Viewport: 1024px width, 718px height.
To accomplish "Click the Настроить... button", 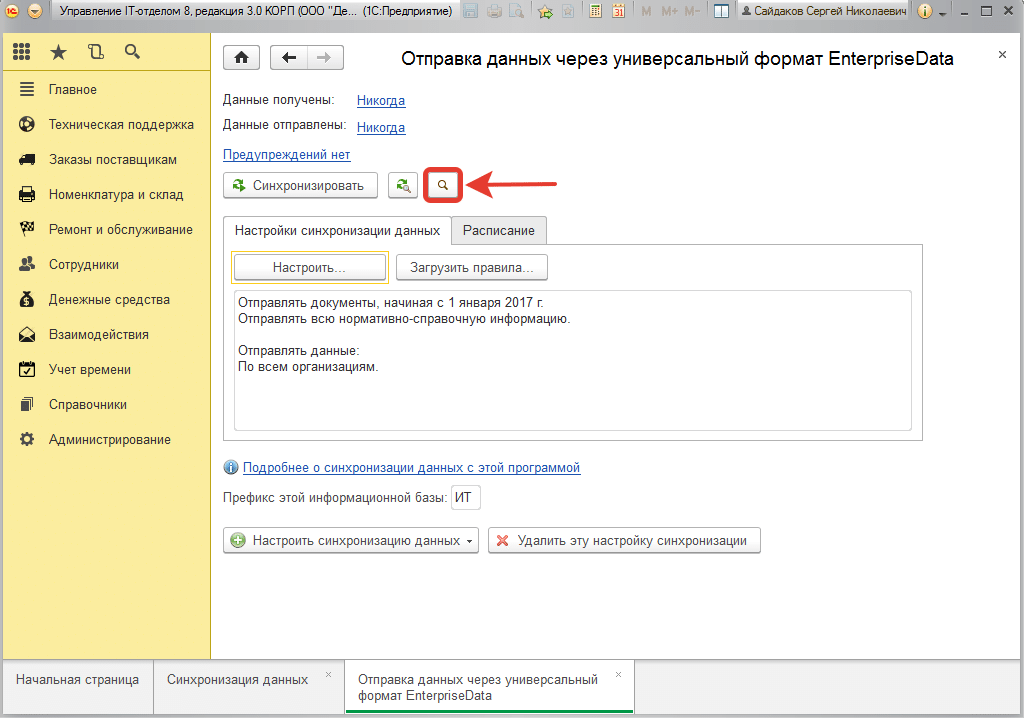I will [310, 267].
